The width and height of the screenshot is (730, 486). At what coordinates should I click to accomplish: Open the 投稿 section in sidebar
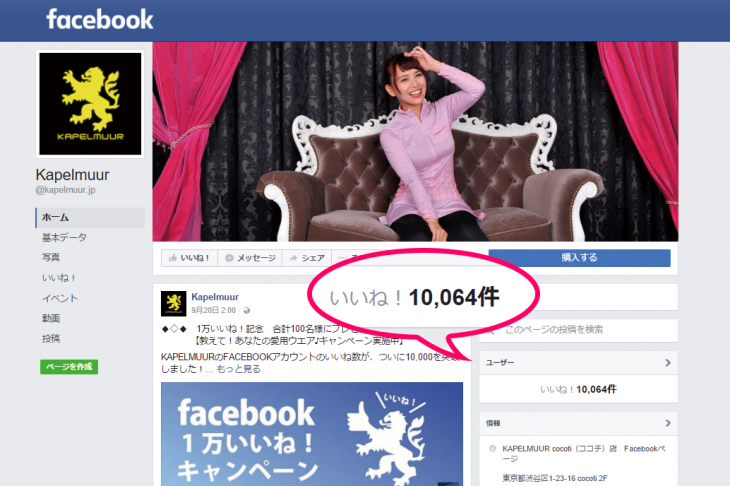(51, 339)
